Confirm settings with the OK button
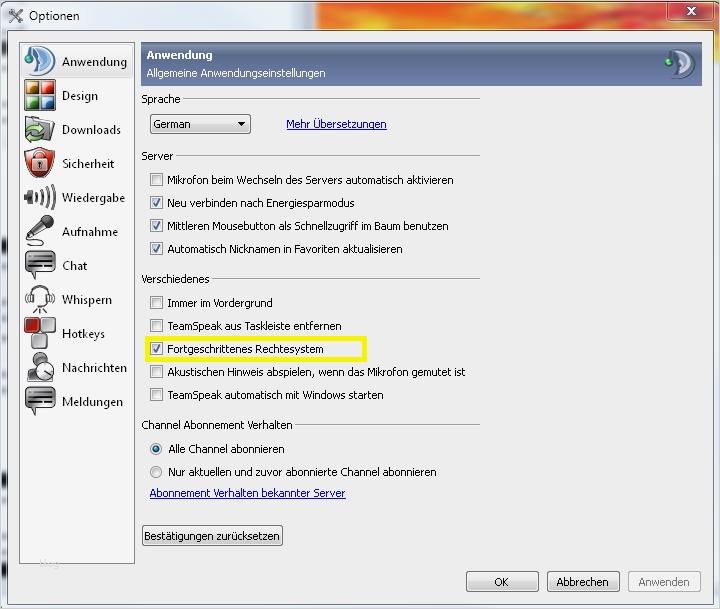This screenshot has height=609, width=720. click(x=502, y=582)
